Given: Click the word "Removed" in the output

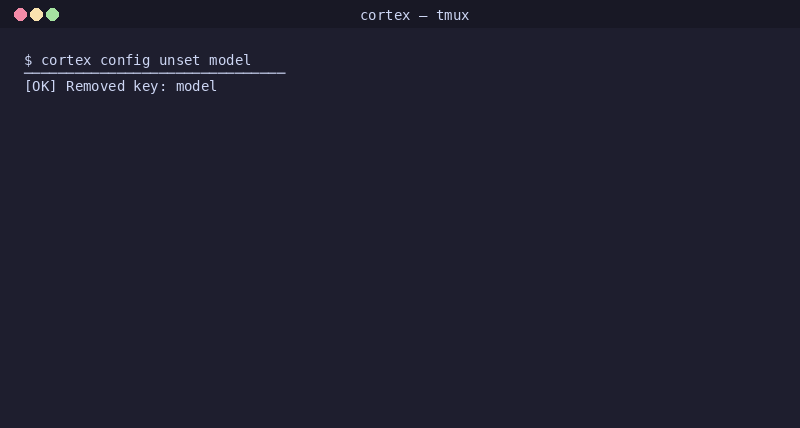Looking at the screenshot, I should click(x=95, y=86).
